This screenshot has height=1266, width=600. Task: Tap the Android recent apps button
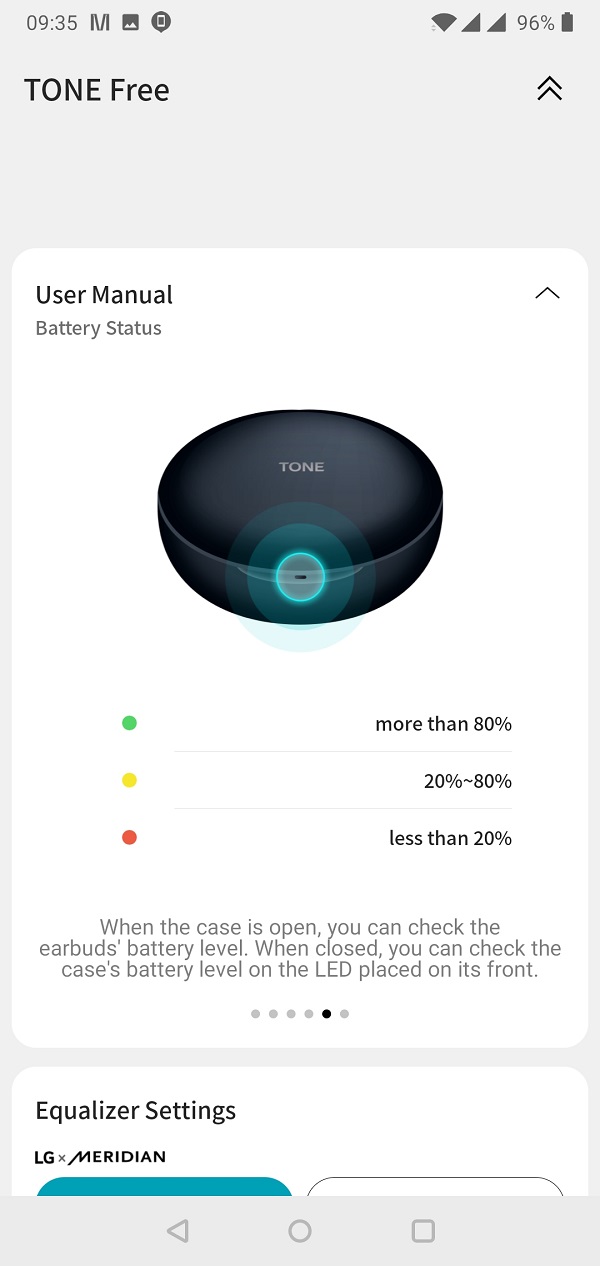(423, 1231)
